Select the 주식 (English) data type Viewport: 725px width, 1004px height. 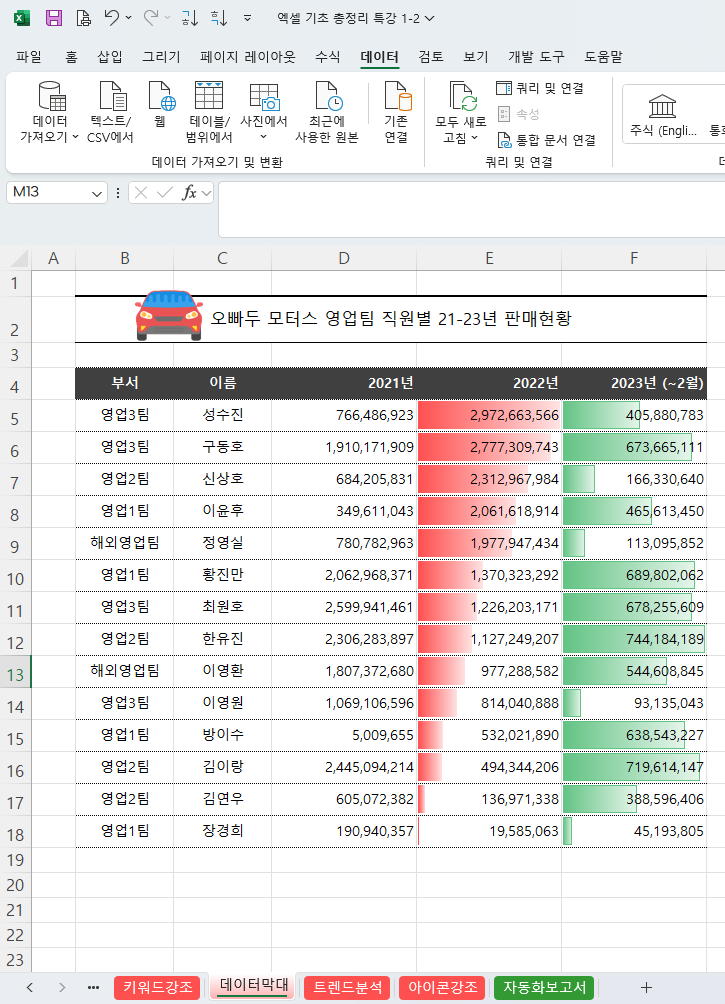tap(663, 115)
